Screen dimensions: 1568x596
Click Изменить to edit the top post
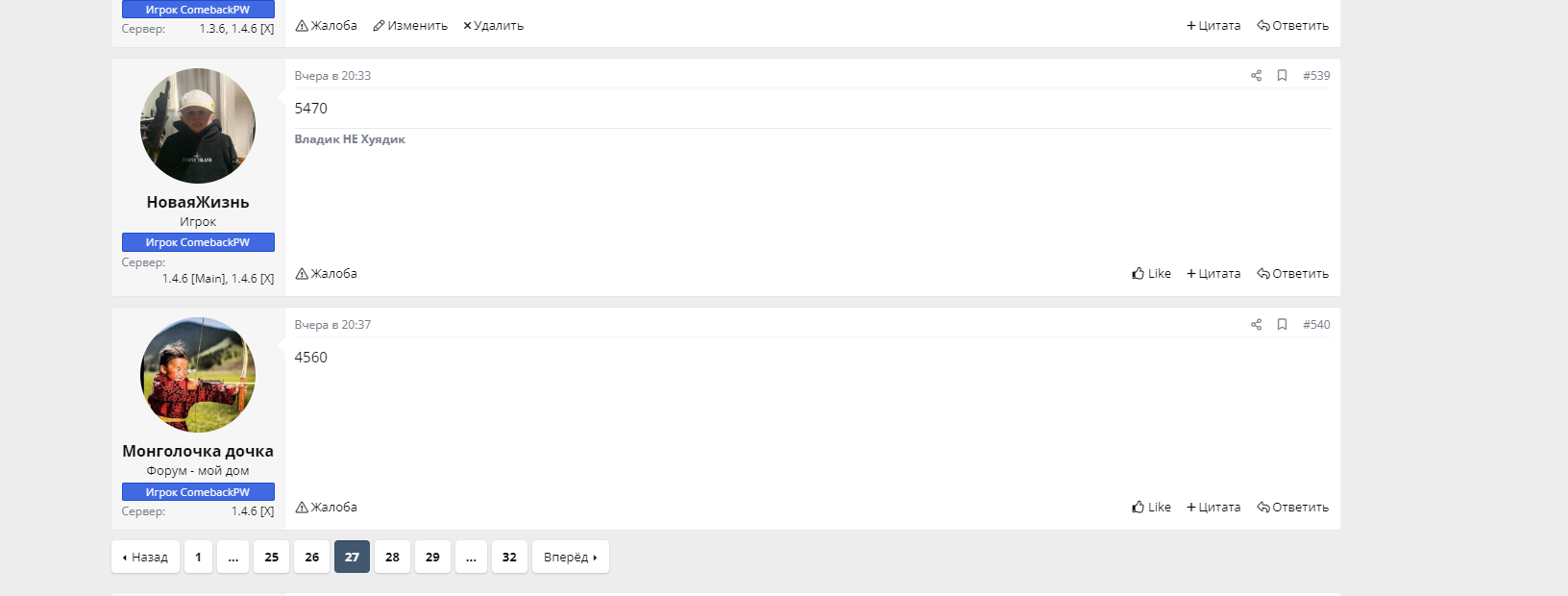click(410, 26)
